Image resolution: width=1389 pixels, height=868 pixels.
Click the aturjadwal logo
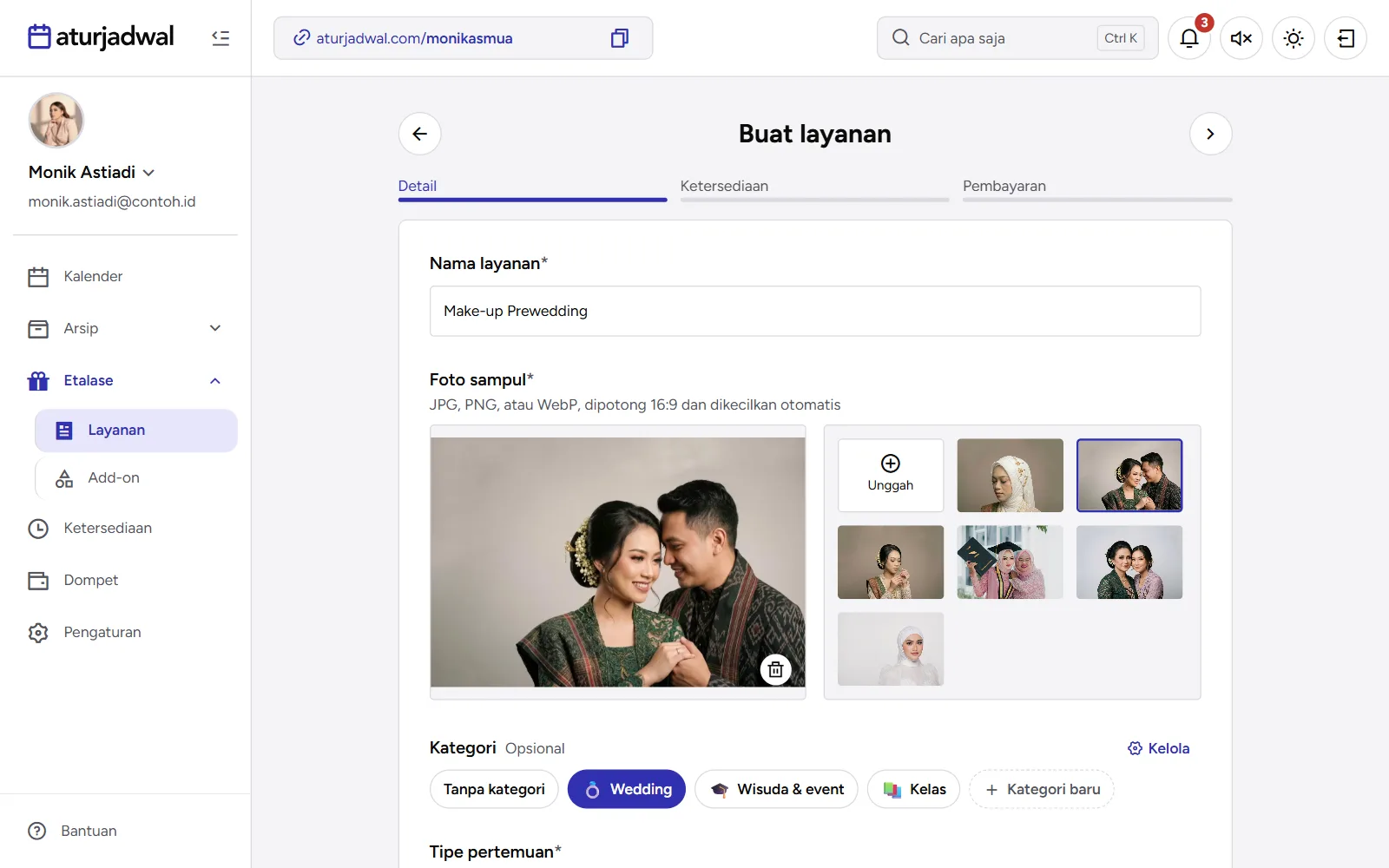[101, 36]
